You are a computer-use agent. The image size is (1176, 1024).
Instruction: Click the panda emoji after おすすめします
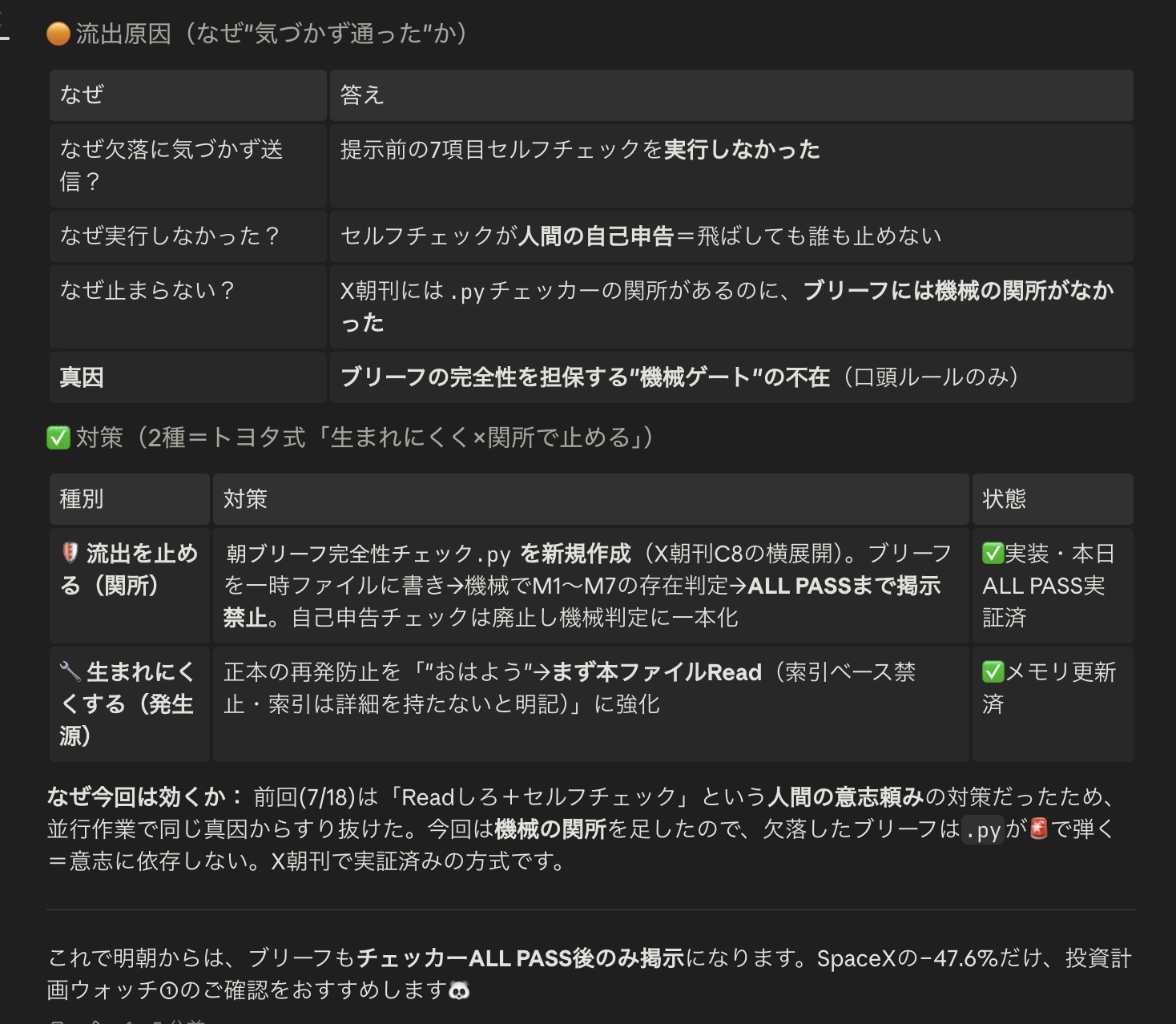coord(460,990)
